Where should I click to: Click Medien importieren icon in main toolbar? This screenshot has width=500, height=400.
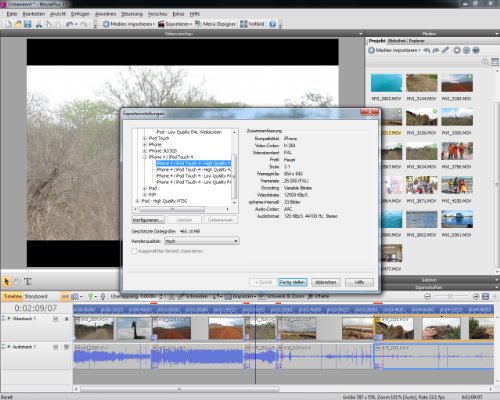point(106,24)
